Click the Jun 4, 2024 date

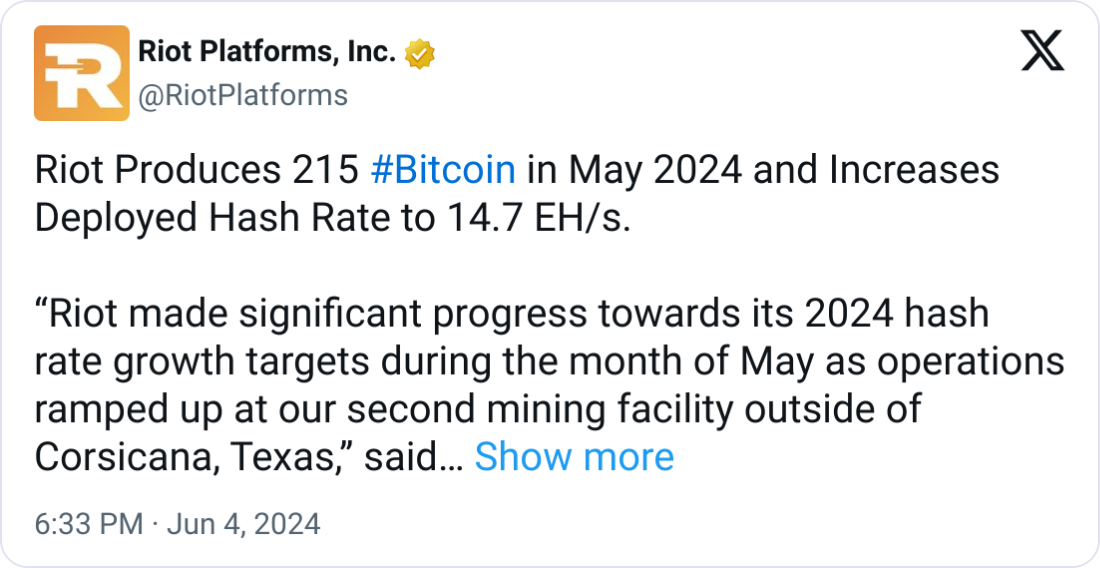pos(243,524)
